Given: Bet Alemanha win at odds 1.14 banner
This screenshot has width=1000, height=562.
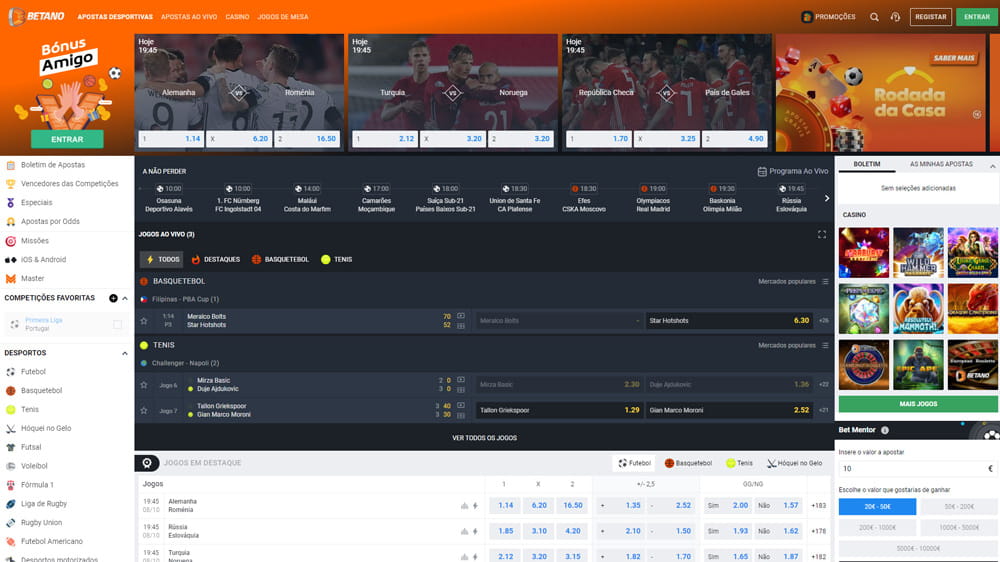Looking at the screenshot, I should tap(171, 138).
